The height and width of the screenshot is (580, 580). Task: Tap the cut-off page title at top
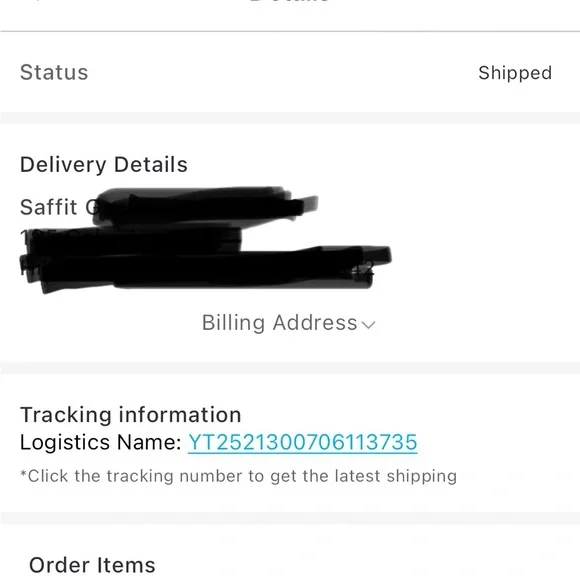point(290,1)
